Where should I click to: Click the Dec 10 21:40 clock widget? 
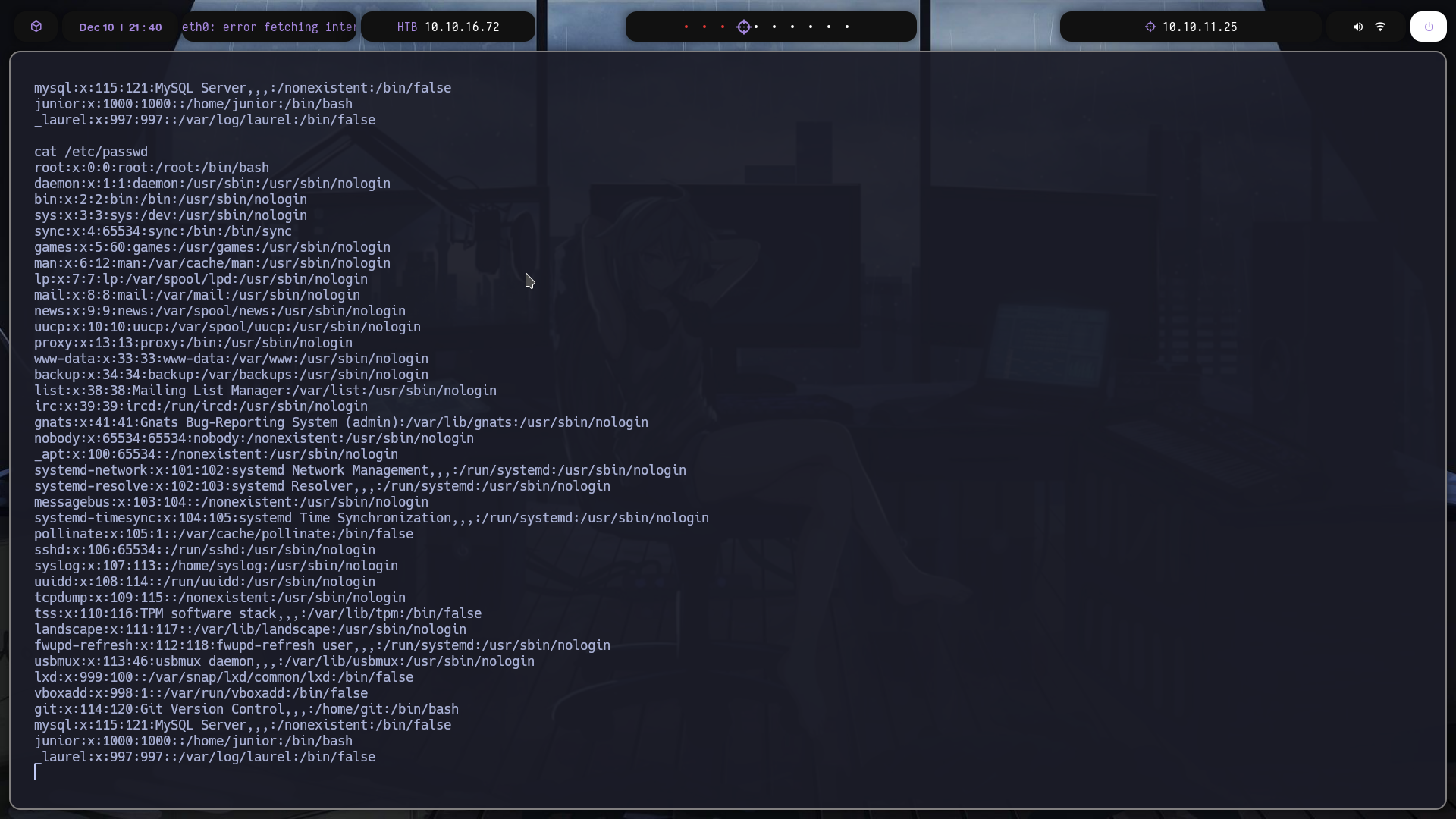tap(120, 27)
